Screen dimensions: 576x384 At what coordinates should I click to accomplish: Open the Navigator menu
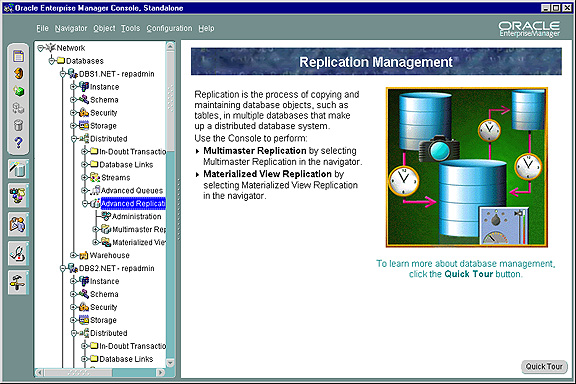(x=71, y=28)
